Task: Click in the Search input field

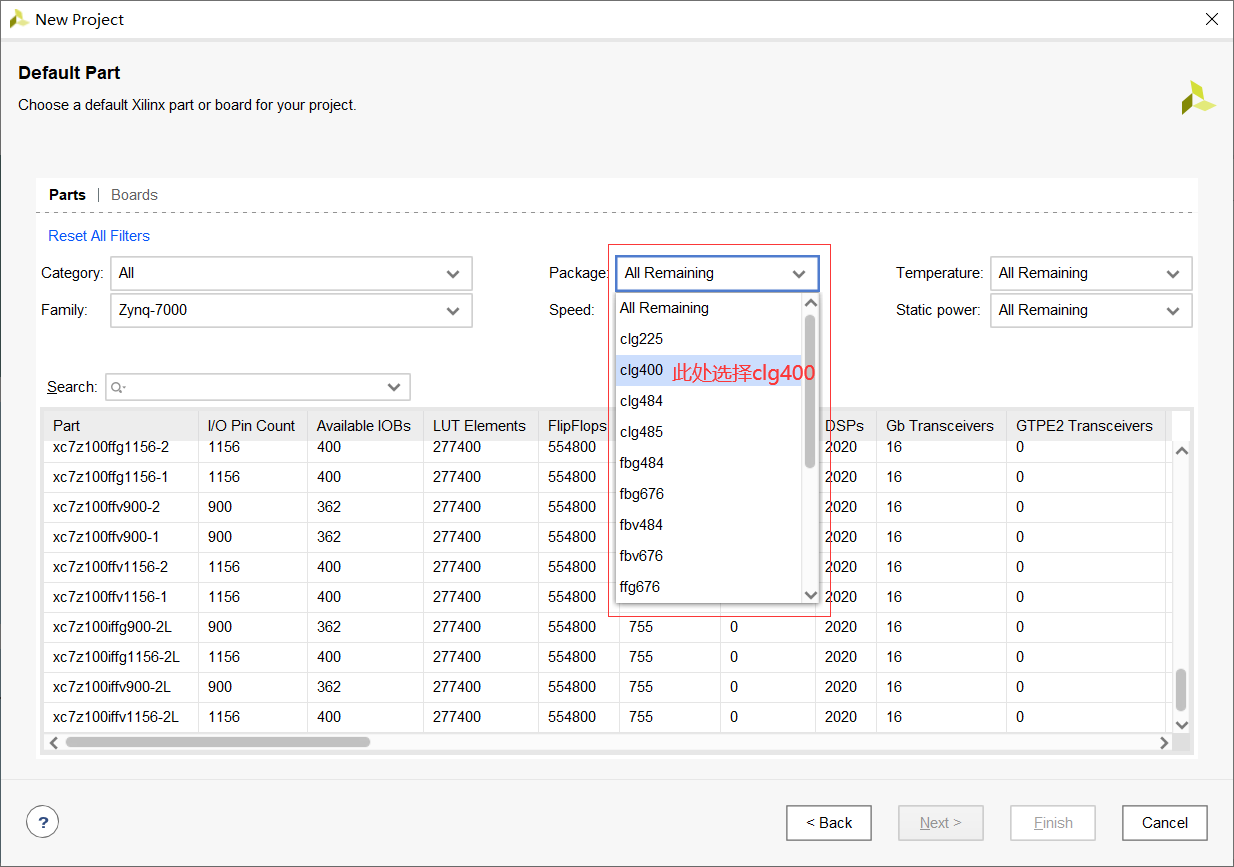Action: (258, 387)
